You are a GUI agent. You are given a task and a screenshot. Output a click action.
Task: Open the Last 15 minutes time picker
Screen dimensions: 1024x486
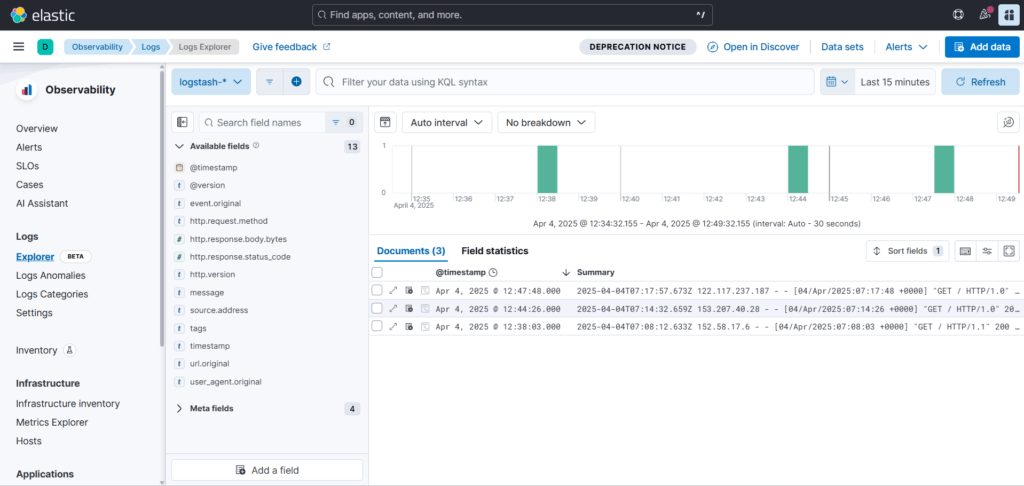[895, 82]
